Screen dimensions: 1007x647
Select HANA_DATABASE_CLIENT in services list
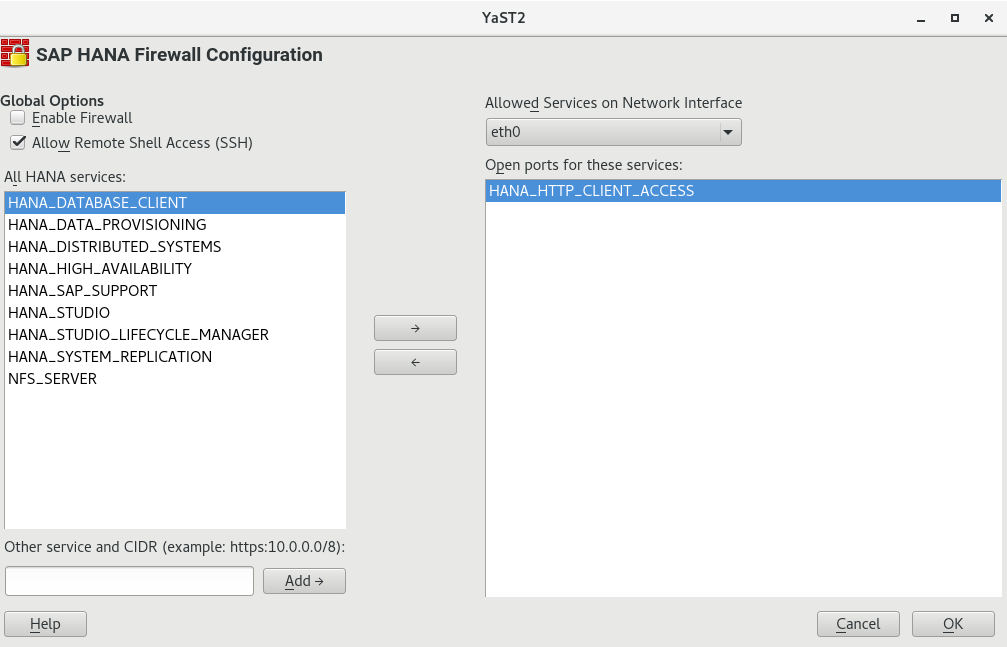coord(97,203)
